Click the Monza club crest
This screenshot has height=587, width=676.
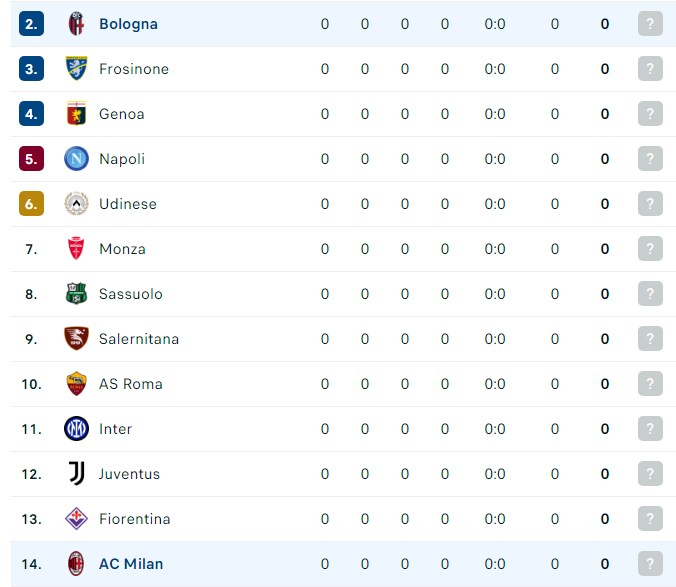76,248
